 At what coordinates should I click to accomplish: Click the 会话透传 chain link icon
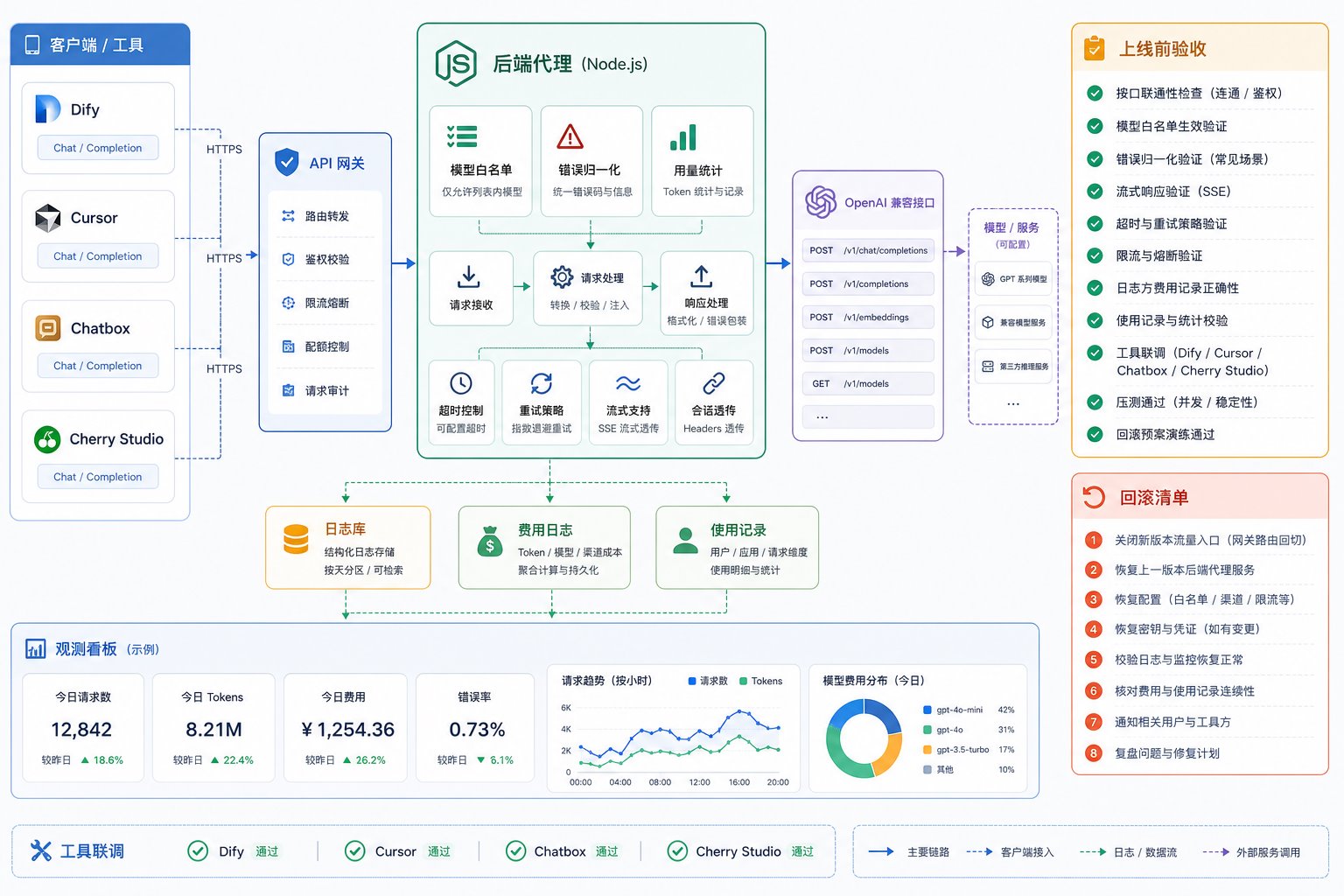point(714,383)
